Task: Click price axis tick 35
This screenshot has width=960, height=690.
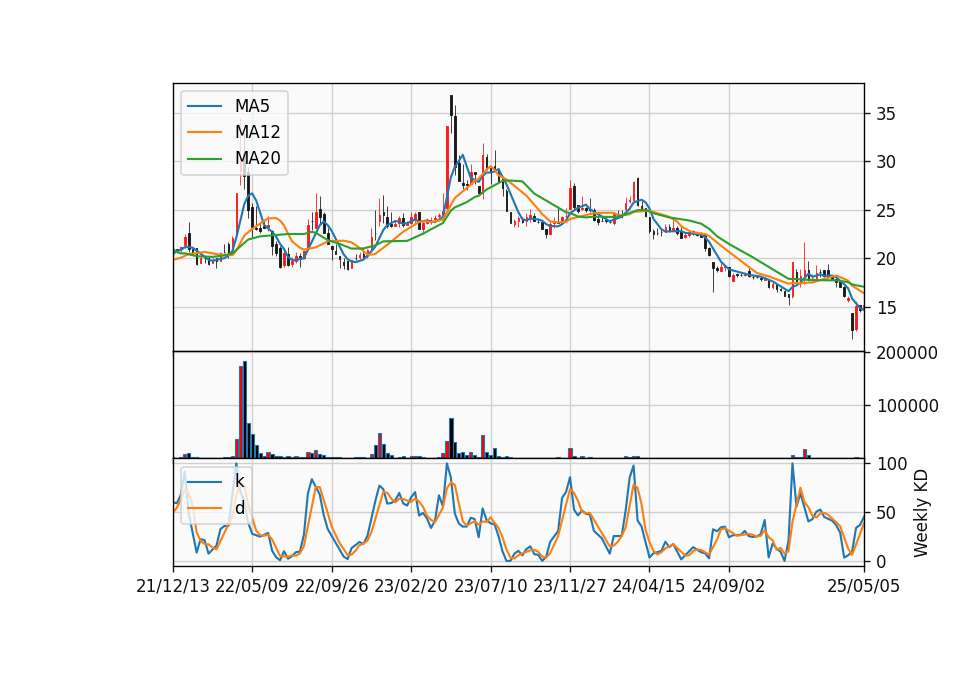Action: tap(886, 114)
